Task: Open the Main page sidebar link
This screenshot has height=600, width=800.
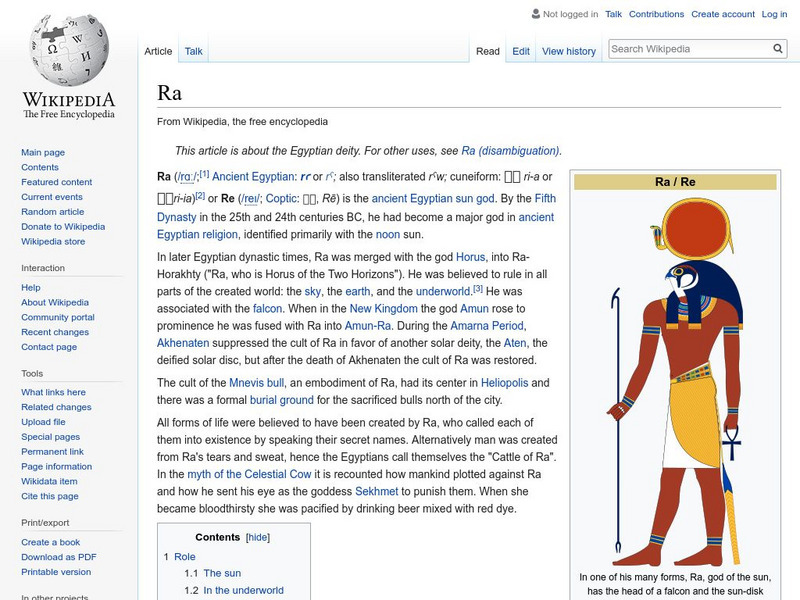Action: [43, 152]
